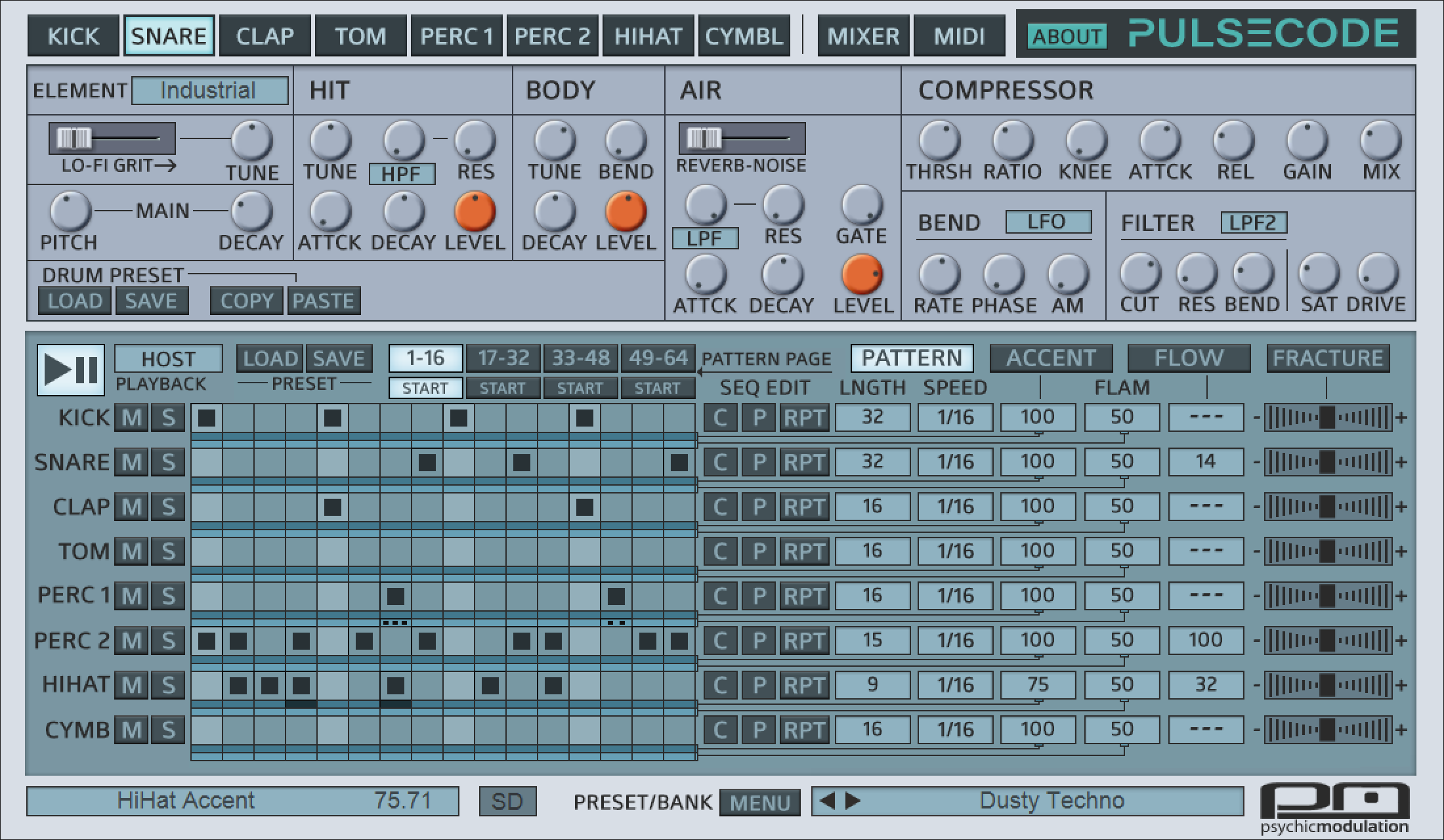Open the Dusty Techno preset selector

1027,801
